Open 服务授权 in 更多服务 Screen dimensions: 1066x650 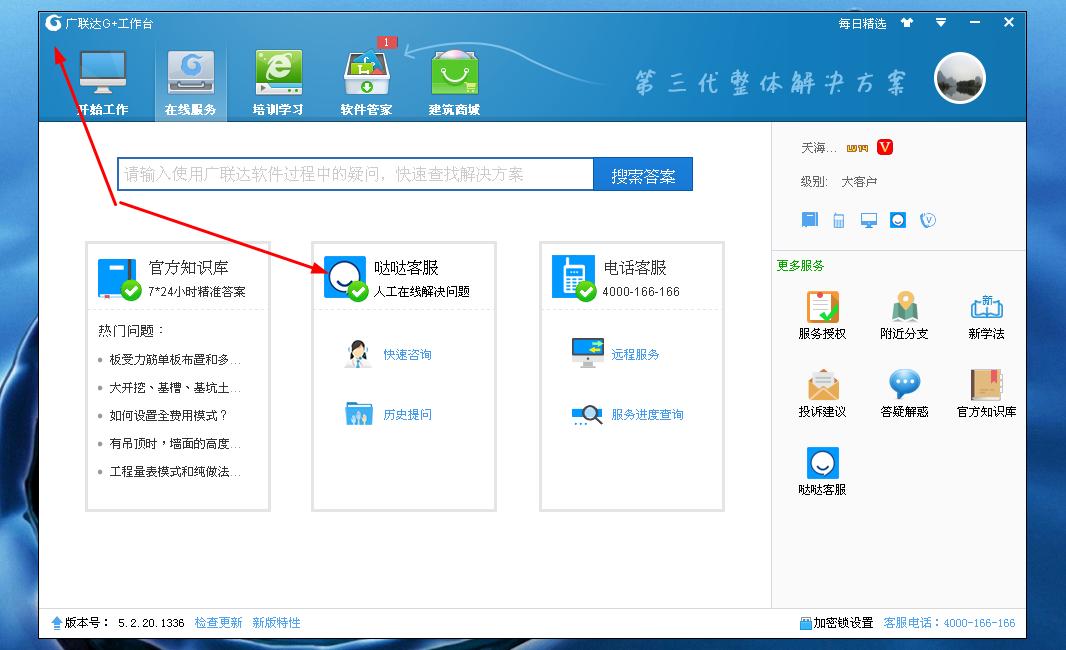[822, 315]
